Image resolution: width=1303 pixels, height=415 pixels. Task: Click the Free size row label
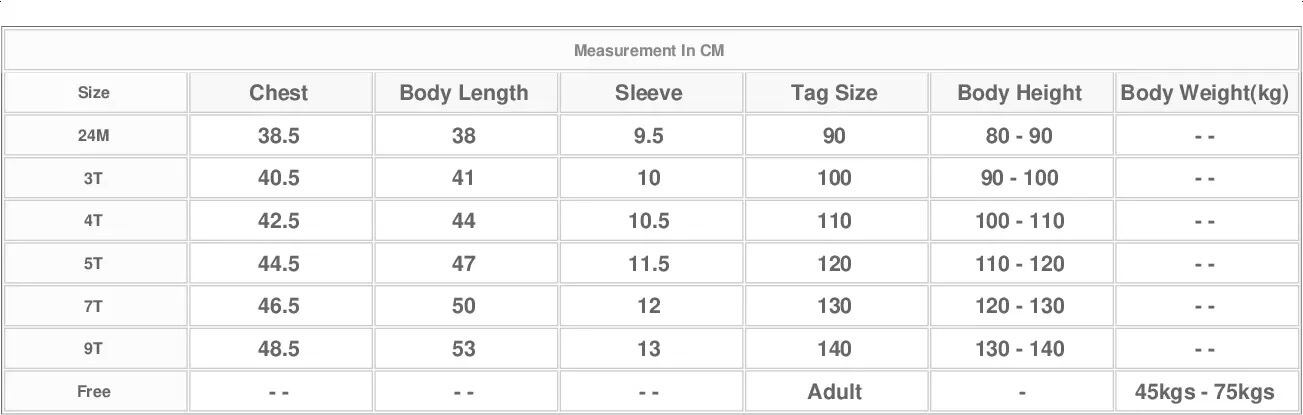tap(93, 392)
